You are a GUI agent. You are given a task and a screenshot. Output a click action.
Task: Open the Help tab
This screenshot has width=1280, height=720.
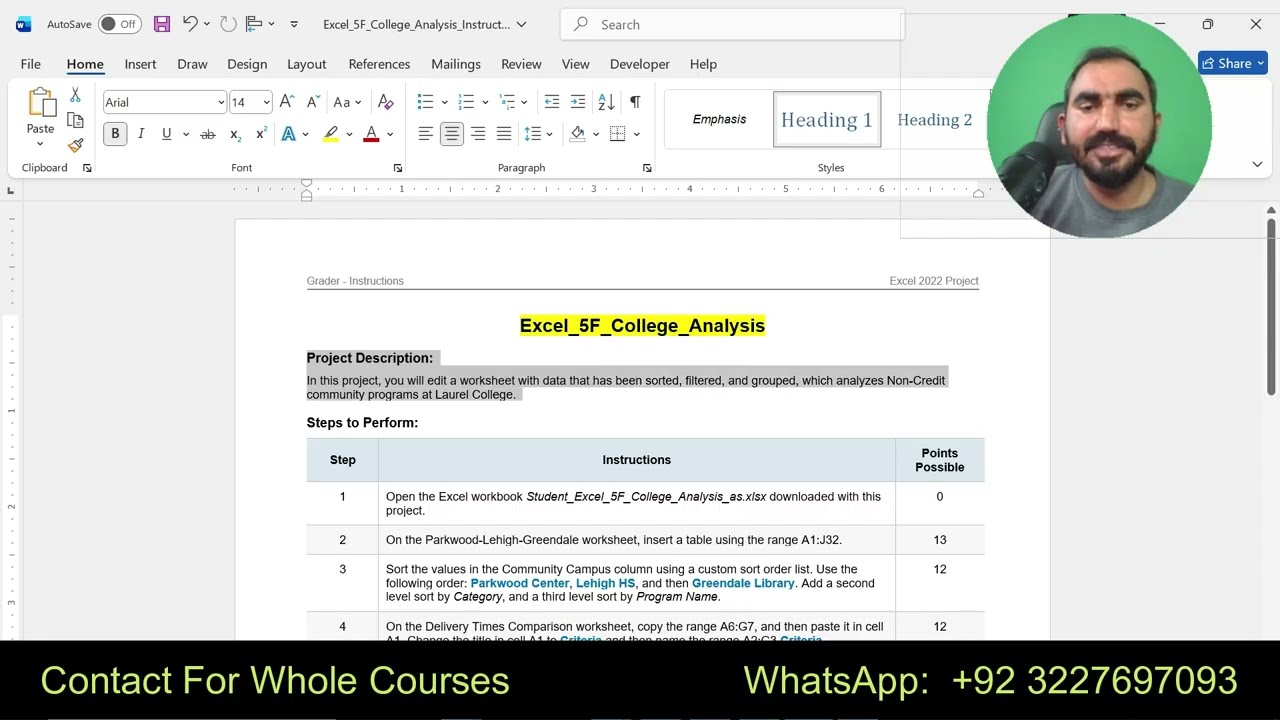point(703,64)
